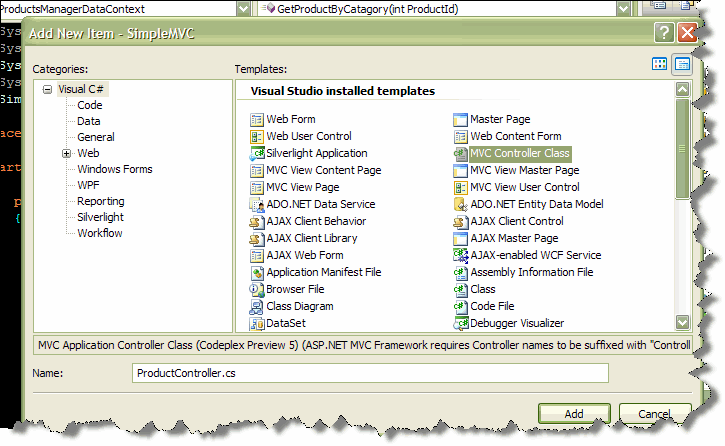This screenshot has width=725, height=446.
Task: Click the Add button
Action: pyautogui.click(x=574, y=414)
